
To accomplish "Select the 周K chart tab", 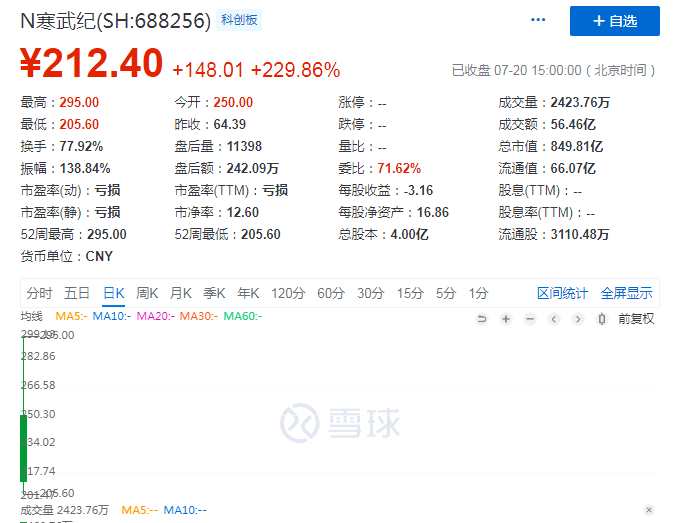I will point(147,293).
